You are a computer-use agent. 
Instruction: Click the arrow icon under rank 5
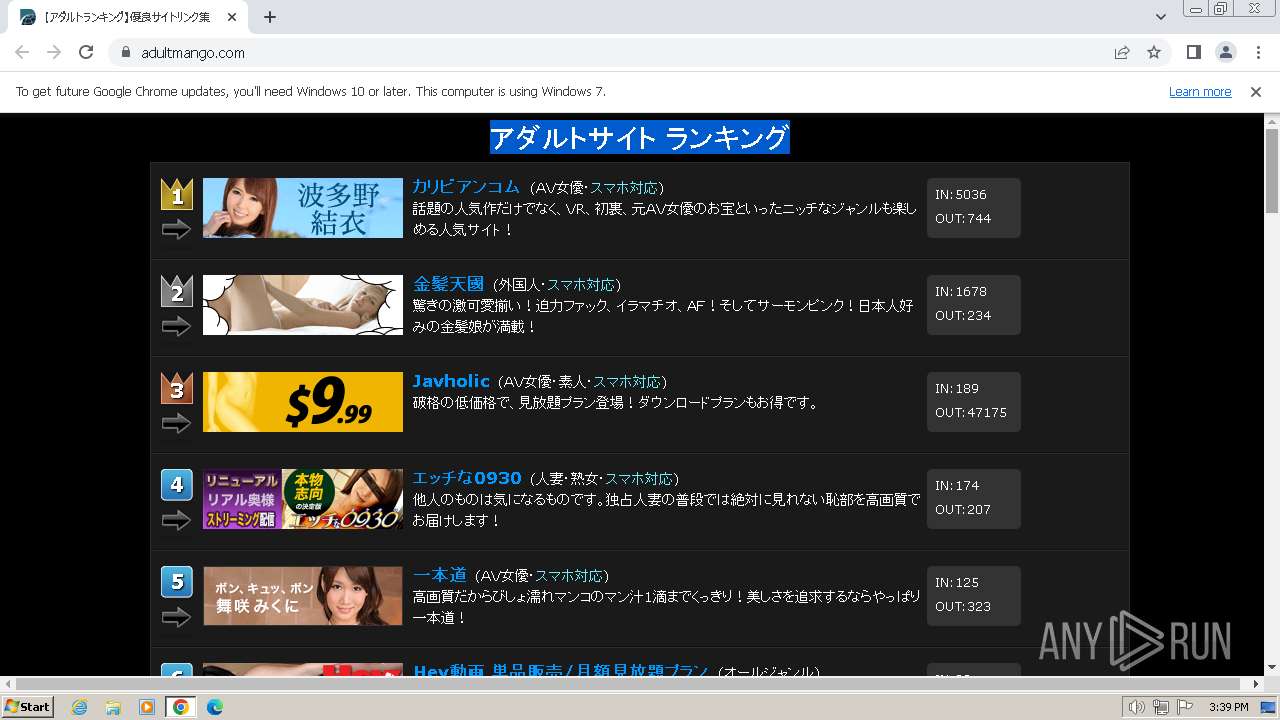176,618
